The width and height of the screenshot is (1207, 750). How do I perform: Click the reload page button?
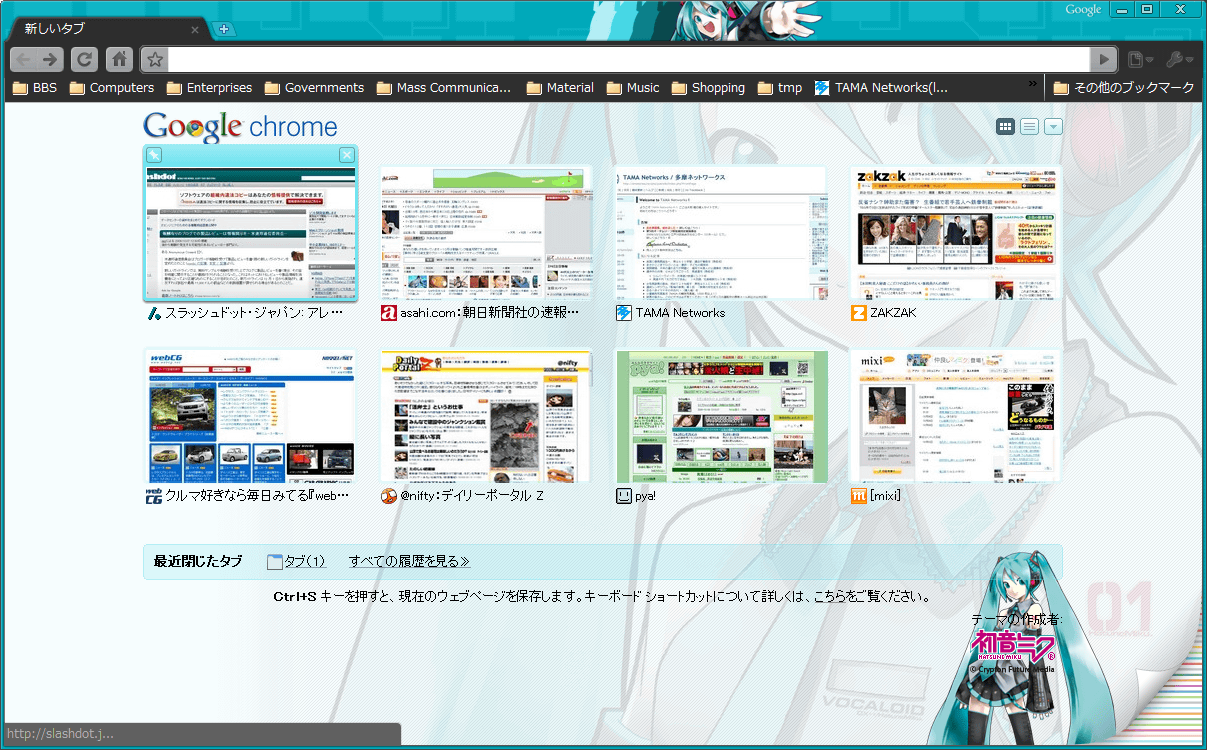85,59
